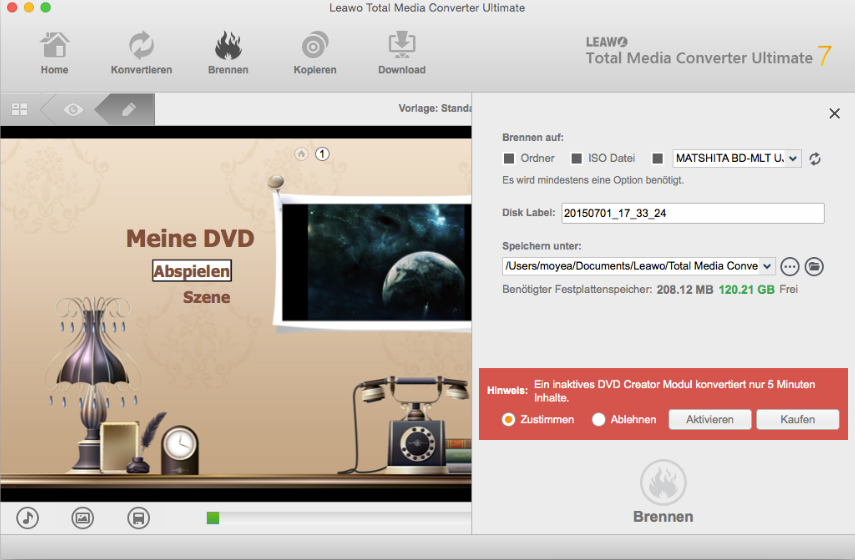Switch to the Kopieren module

click(x=315, y=53)
